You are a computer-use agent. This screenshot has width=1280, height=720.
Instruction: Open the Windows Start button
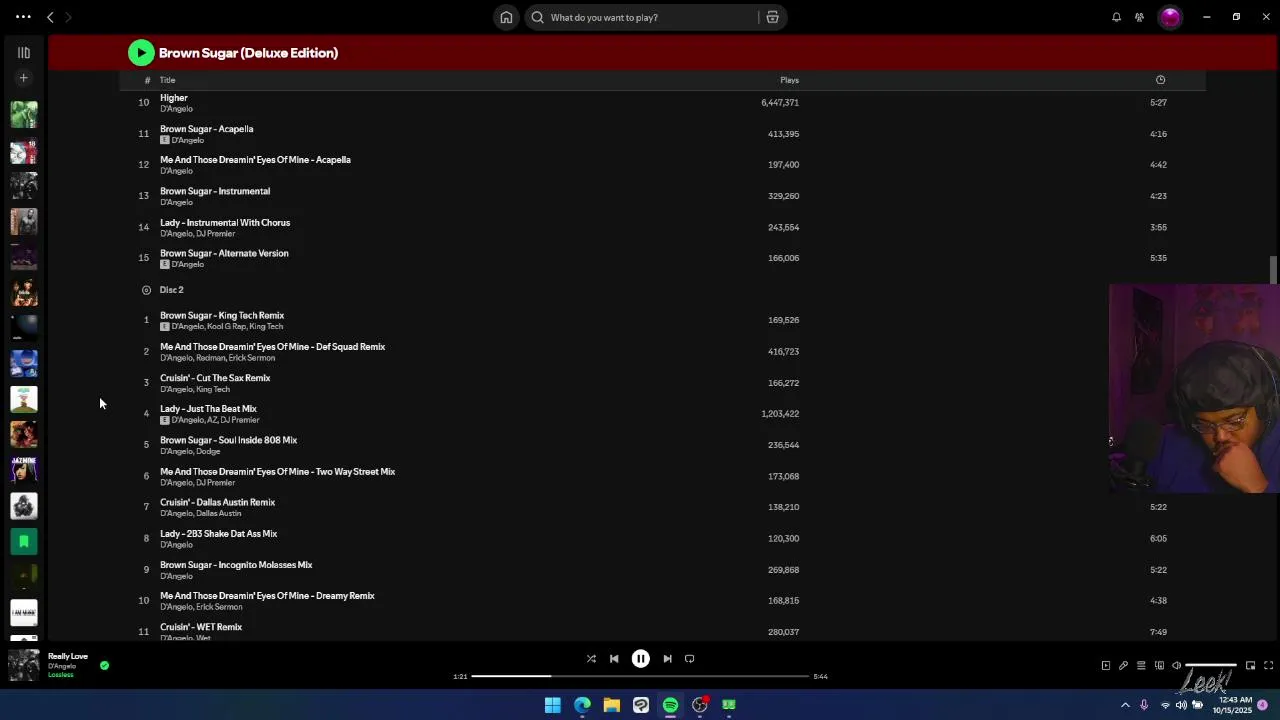(553, 705)
